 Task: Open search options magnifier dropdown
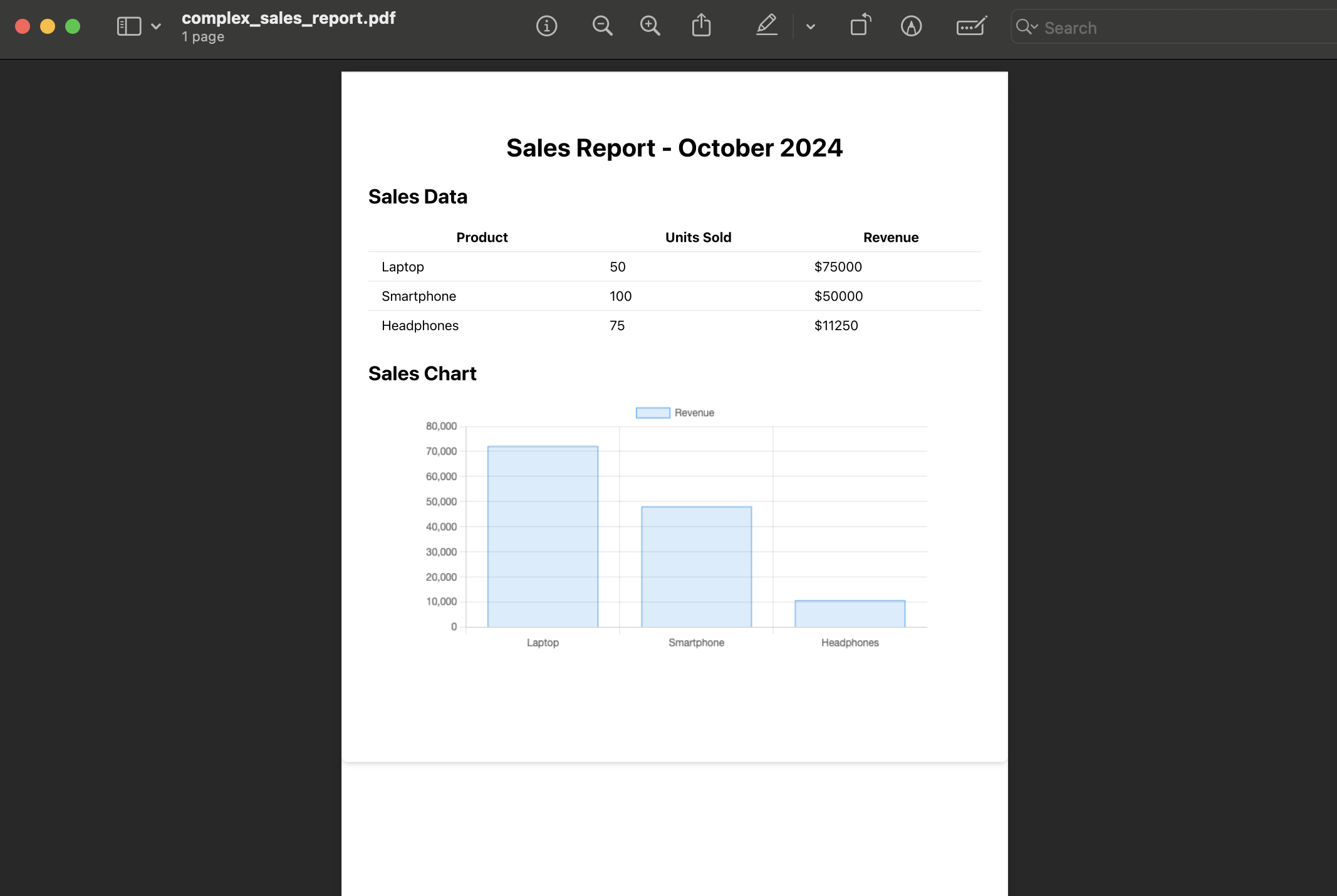[x=1027, y=27]
